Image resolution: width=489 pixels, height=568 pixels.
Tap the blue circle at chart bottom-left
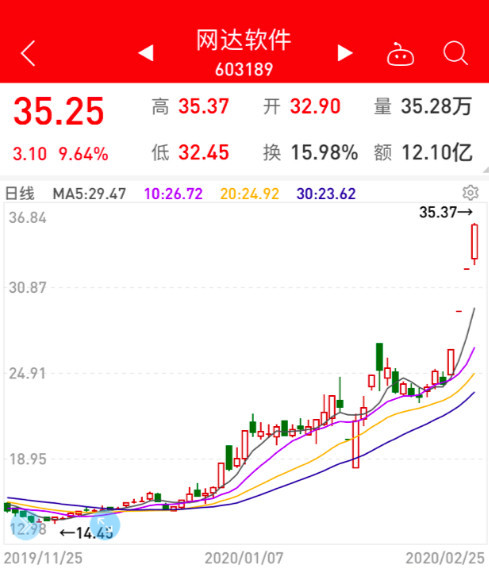[x=25, y=525]
